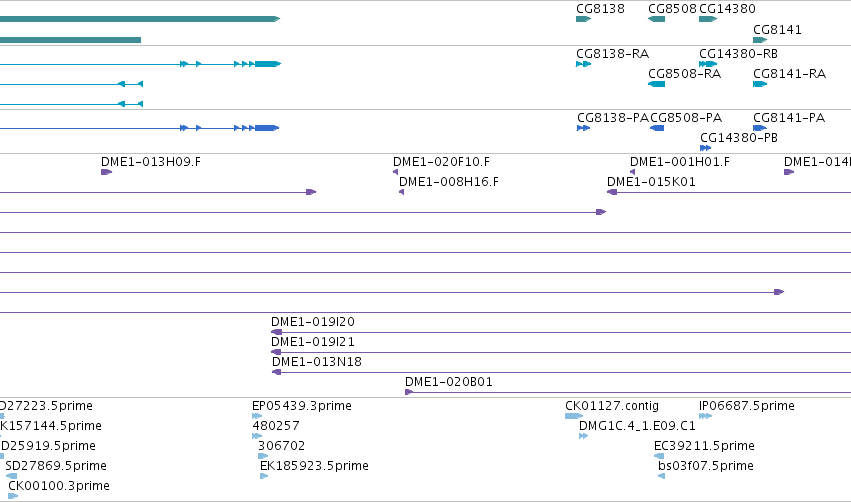Select the CG14380 gene glyph

click(708, 19)
